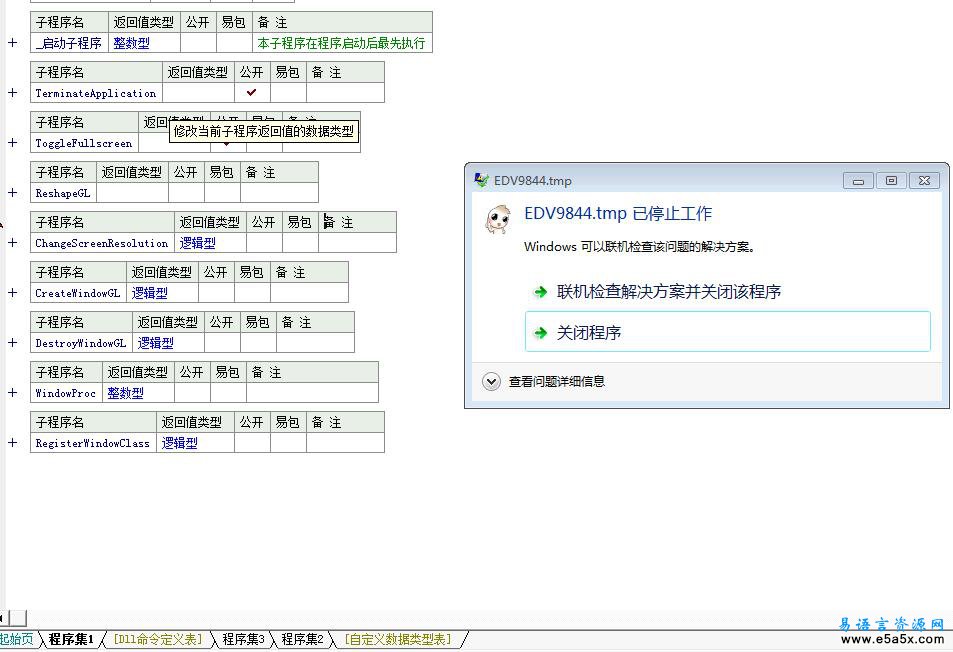Viewport: 953px width, 652px height.
Task: Close the EDV9844.tmp dialog with the X button
Action: [x=924, y=181]
